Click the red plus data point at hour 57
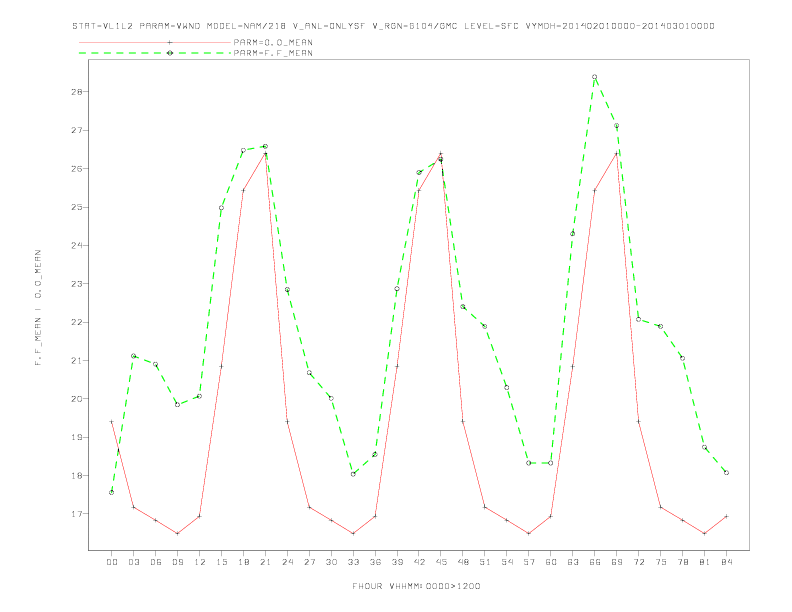Image resolution: width=792 pixels, height=612 pixels. [529, 533]
